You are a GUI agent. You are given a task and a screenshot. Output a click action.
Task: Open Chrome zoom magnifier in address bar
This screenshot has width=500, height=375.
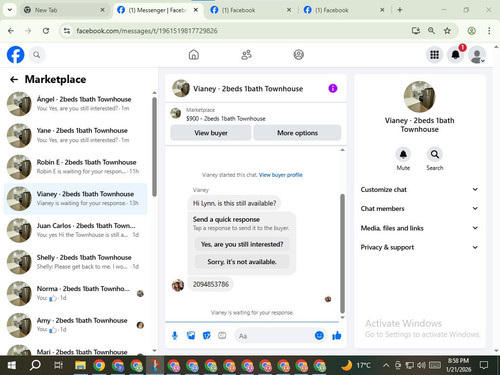[x=431, y=31]
